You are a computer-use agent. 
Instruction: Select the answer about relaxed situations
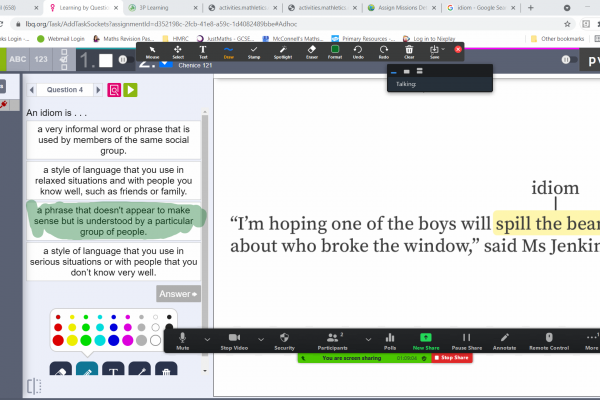(x=115, y=181)
